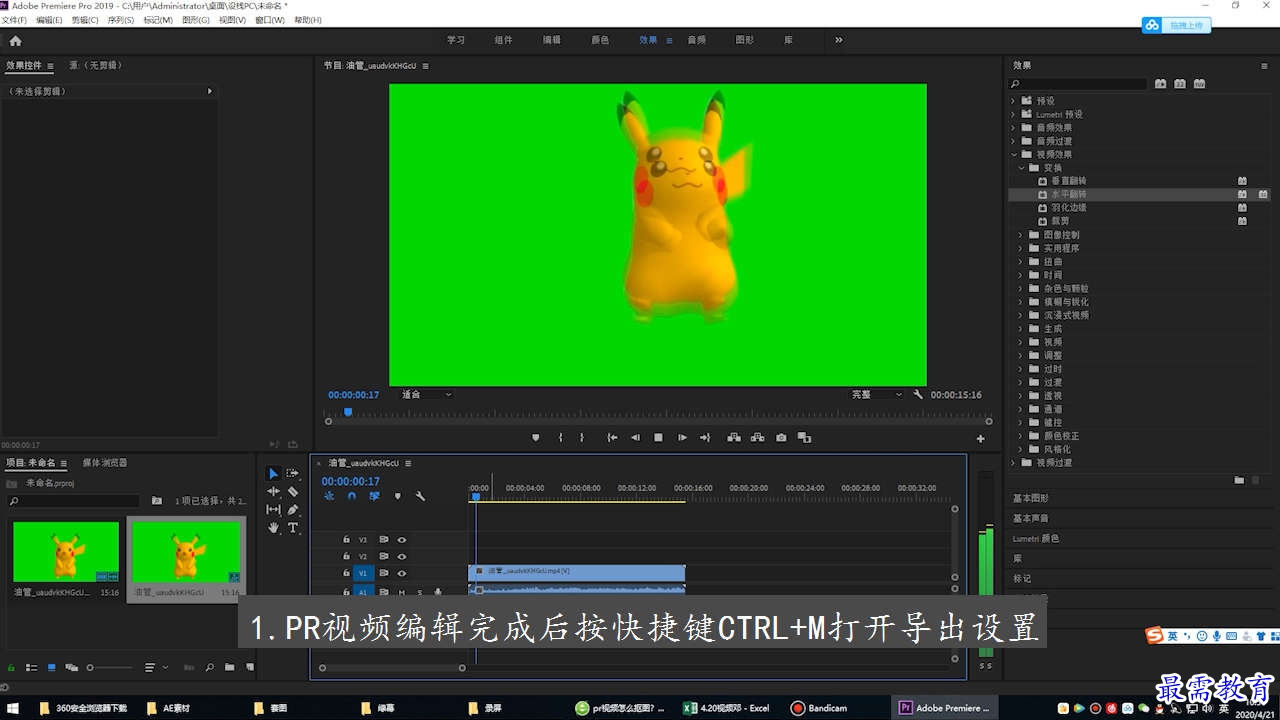Open Program monitor settings wrench

[x=918, y=395]
